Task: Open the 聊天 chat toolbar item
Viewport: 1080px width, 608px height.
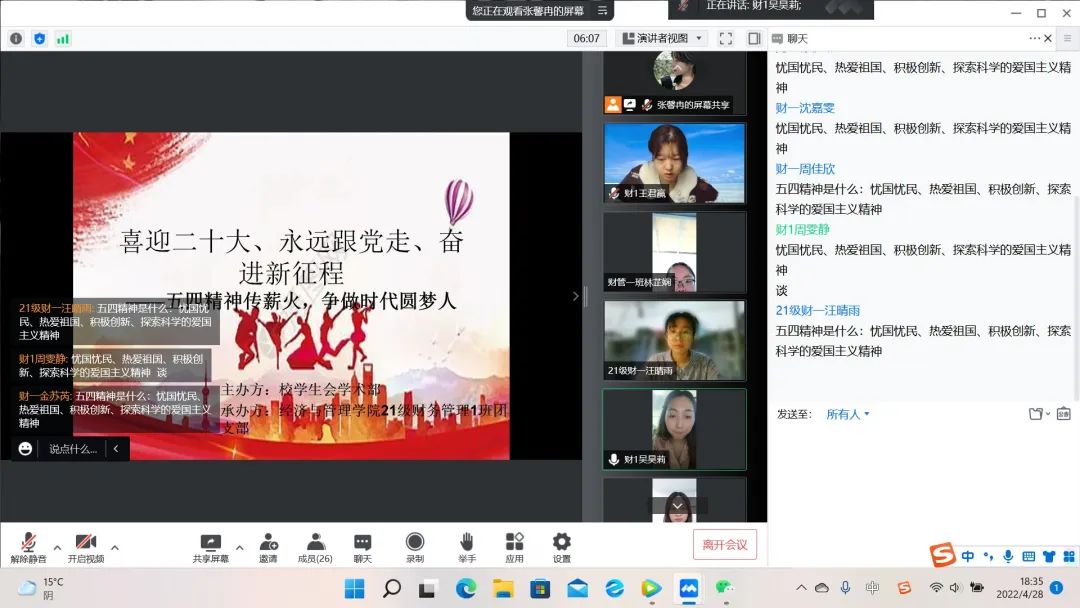Action: pyautogui.click(x=362, y=542)
